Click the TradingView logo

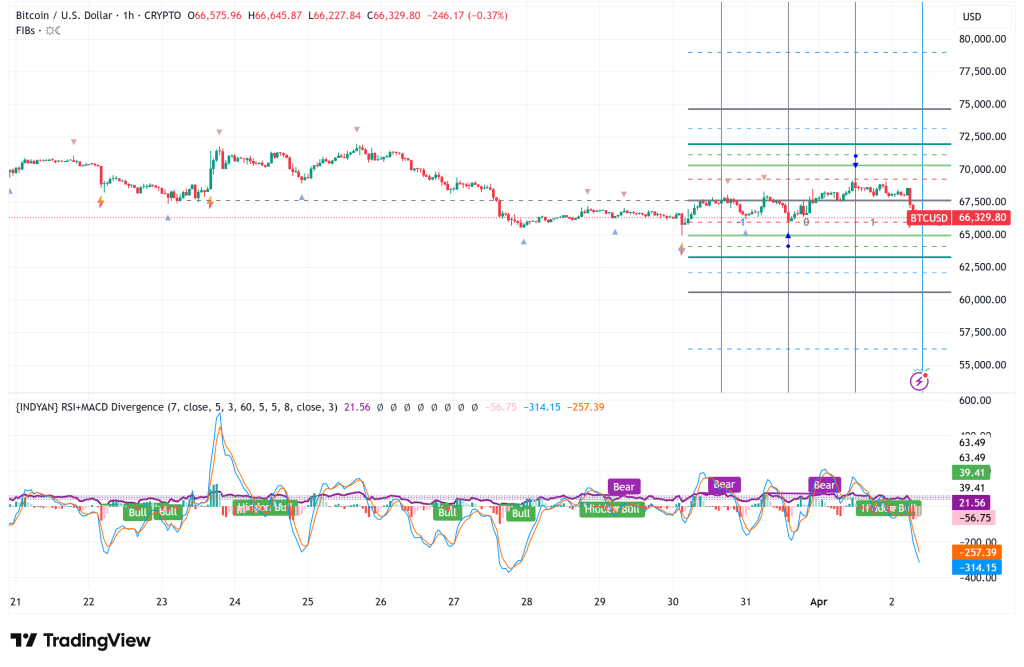pos(80,640)
